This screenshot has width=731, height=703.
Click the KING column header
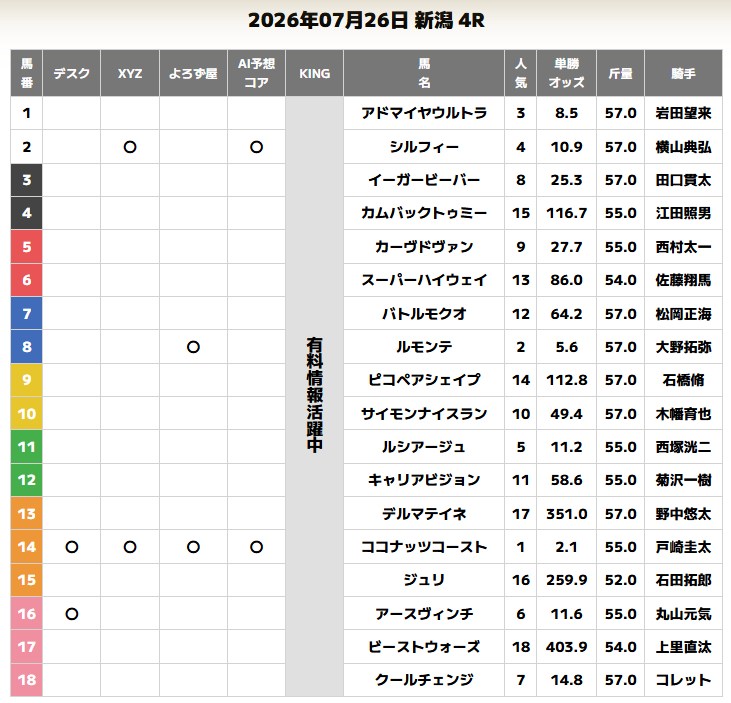[x=315, y=73]
